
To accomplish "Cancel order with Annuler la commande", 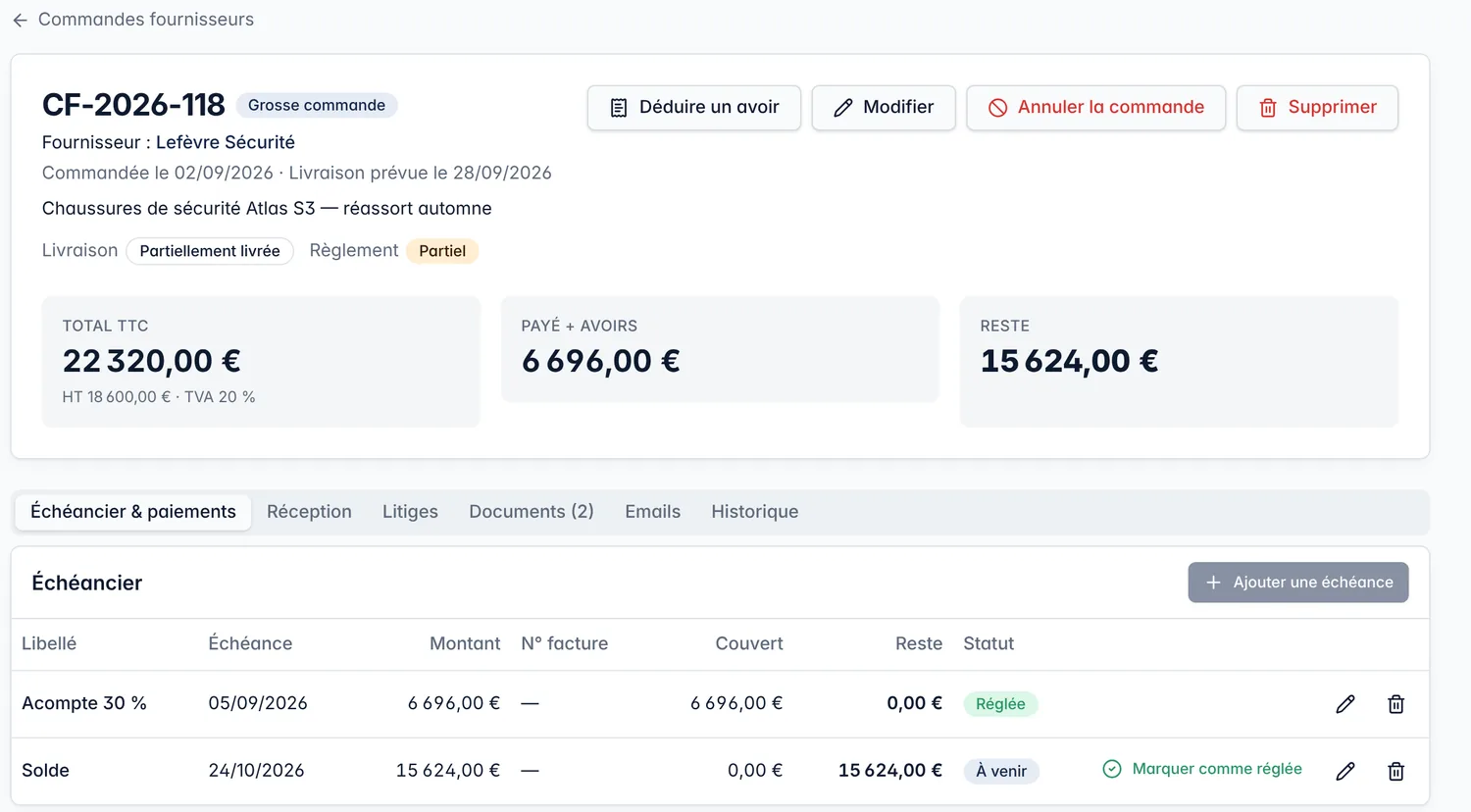I will click(x=1096, y=108).
